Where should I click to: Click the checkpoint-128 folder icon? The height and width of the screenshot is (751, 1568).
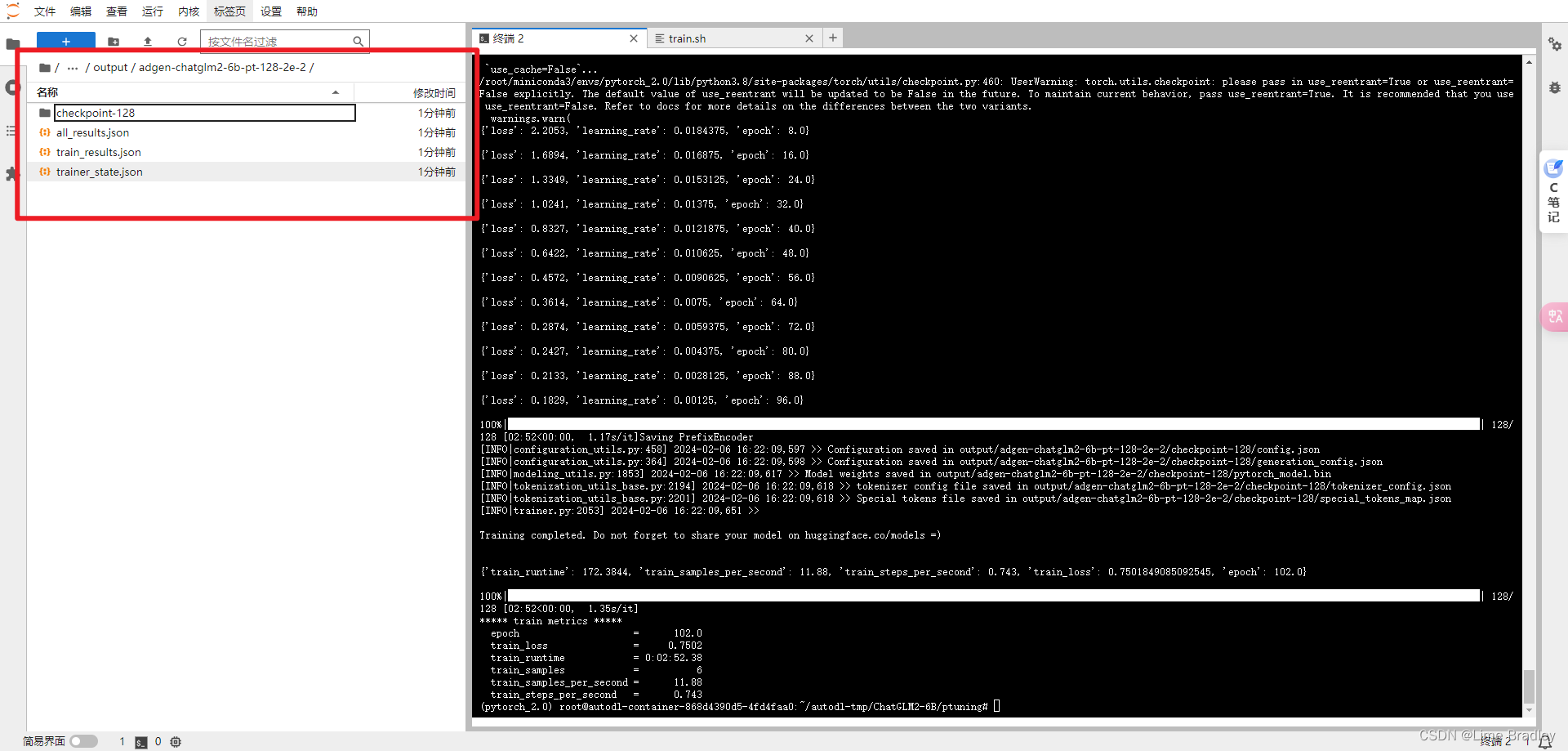(x=45, y=113)
